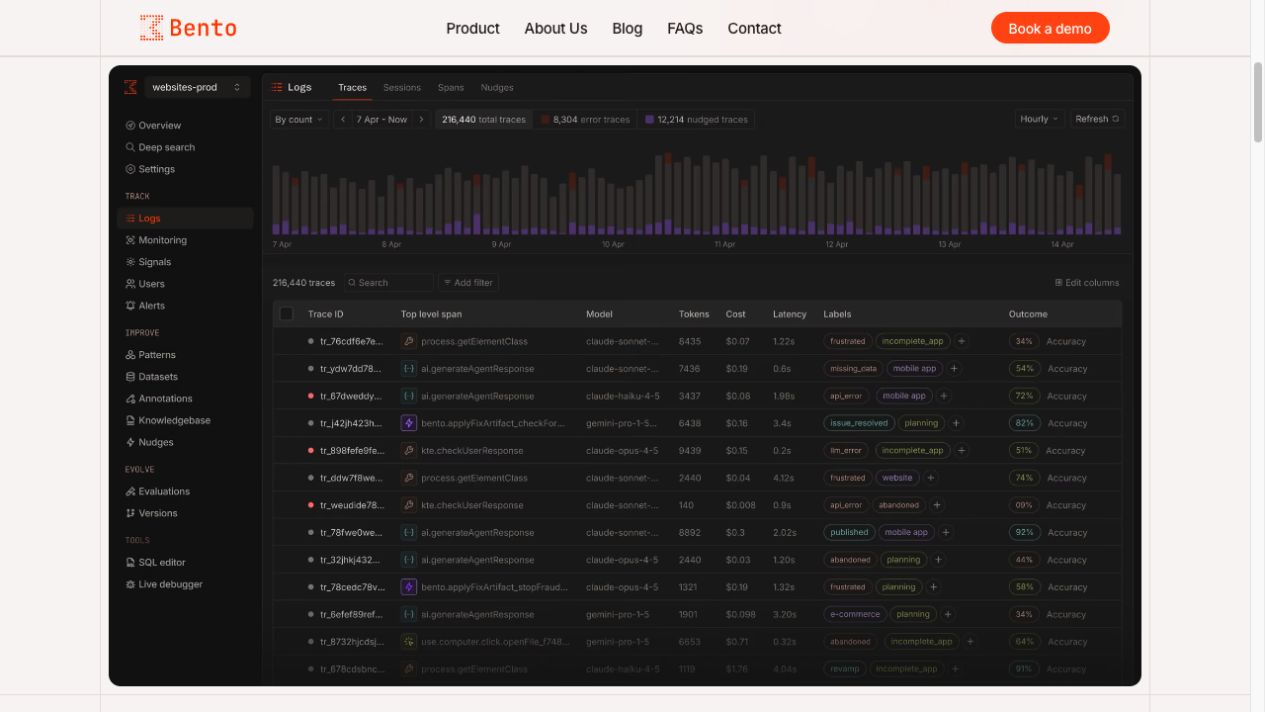This screenshot has width=1265, height=712.
Task: Click the Evaluations icon in sidebar
Action: tap(130, 492)
